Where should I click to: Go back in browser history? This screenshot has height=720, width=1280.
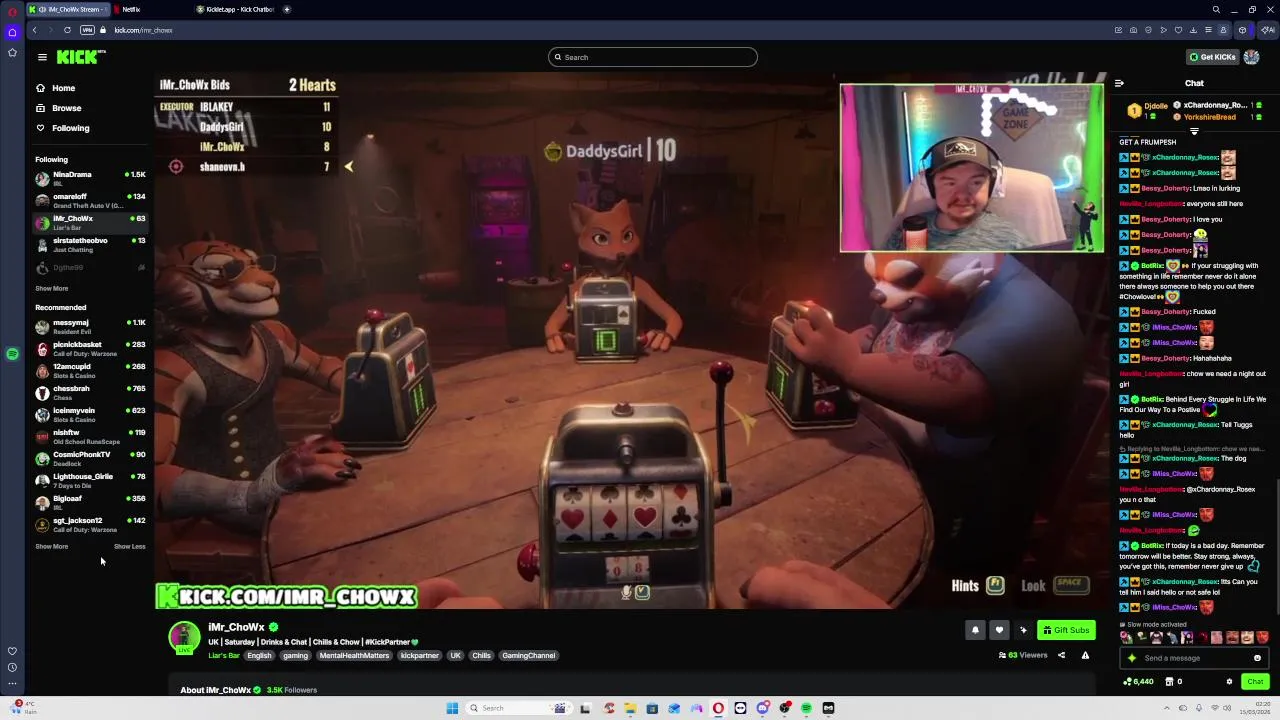[33, 30]
